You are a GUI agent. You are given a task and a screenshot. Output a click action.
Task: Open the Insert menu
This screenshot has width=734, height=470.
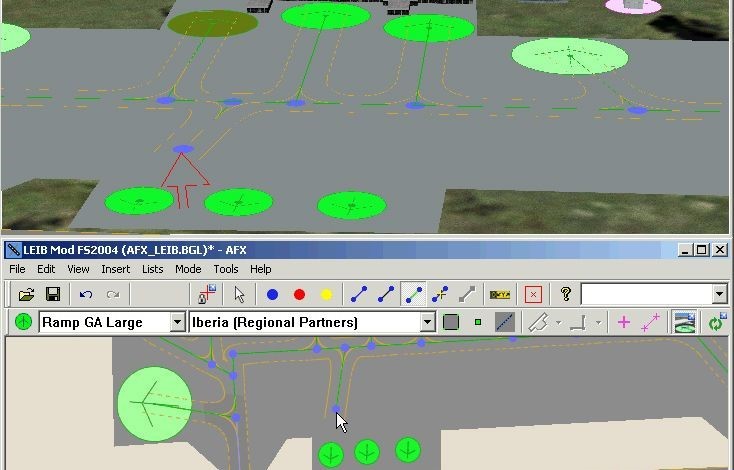click(115, 269)
